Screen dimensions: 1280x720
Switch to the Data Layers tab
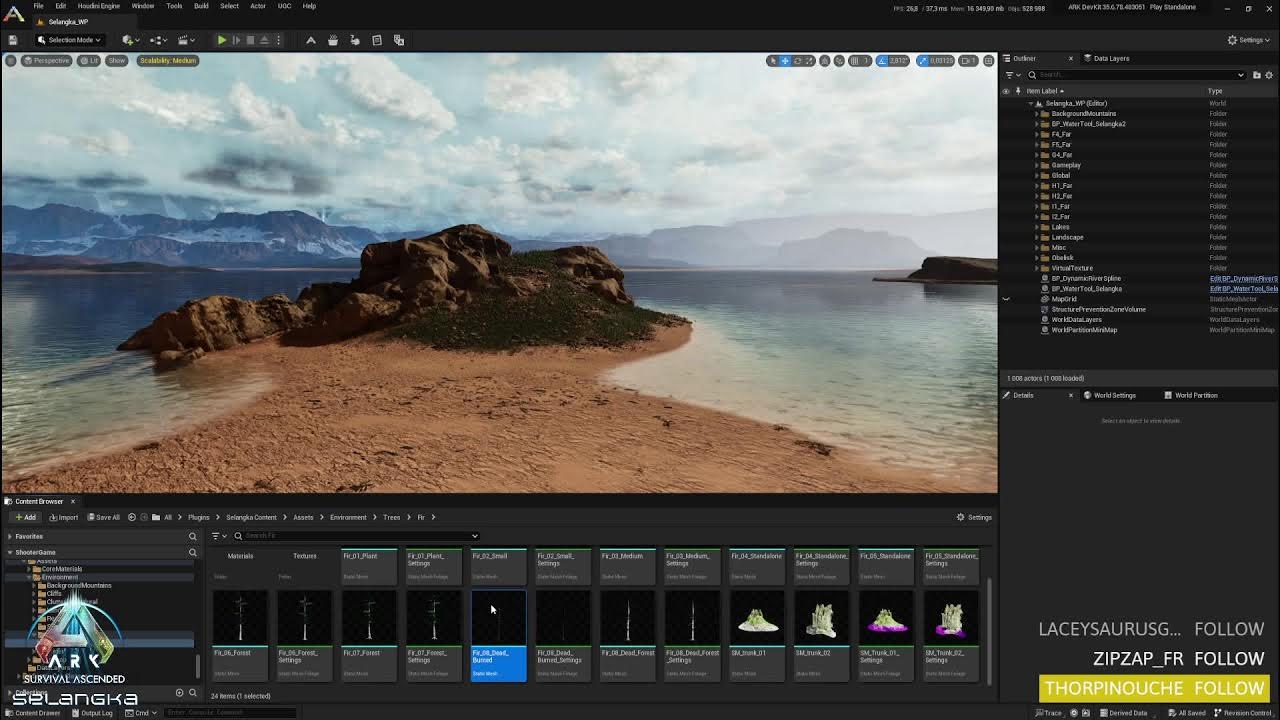click(1110, 58)
